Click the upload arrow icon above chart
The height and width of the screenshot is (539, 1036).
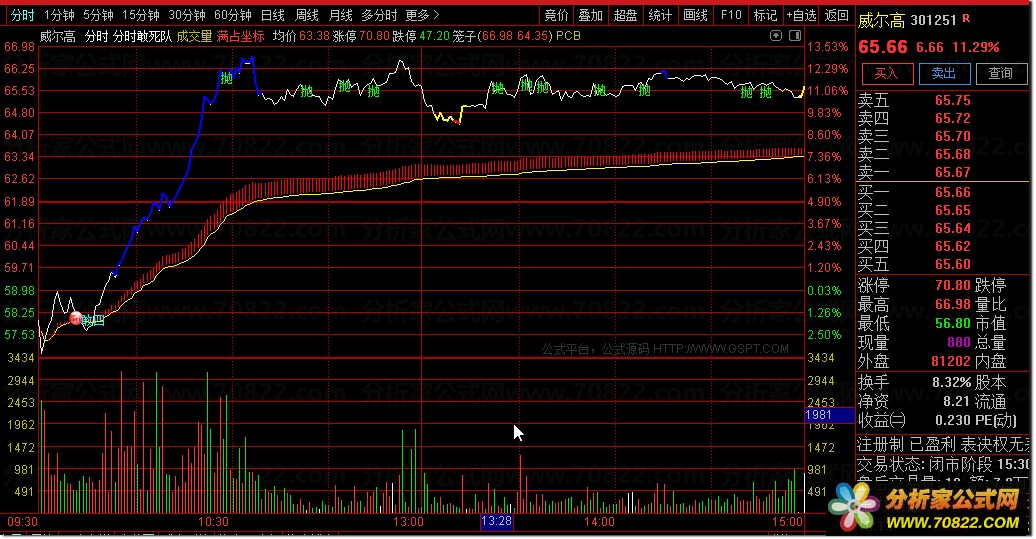[x=776, y=36]
